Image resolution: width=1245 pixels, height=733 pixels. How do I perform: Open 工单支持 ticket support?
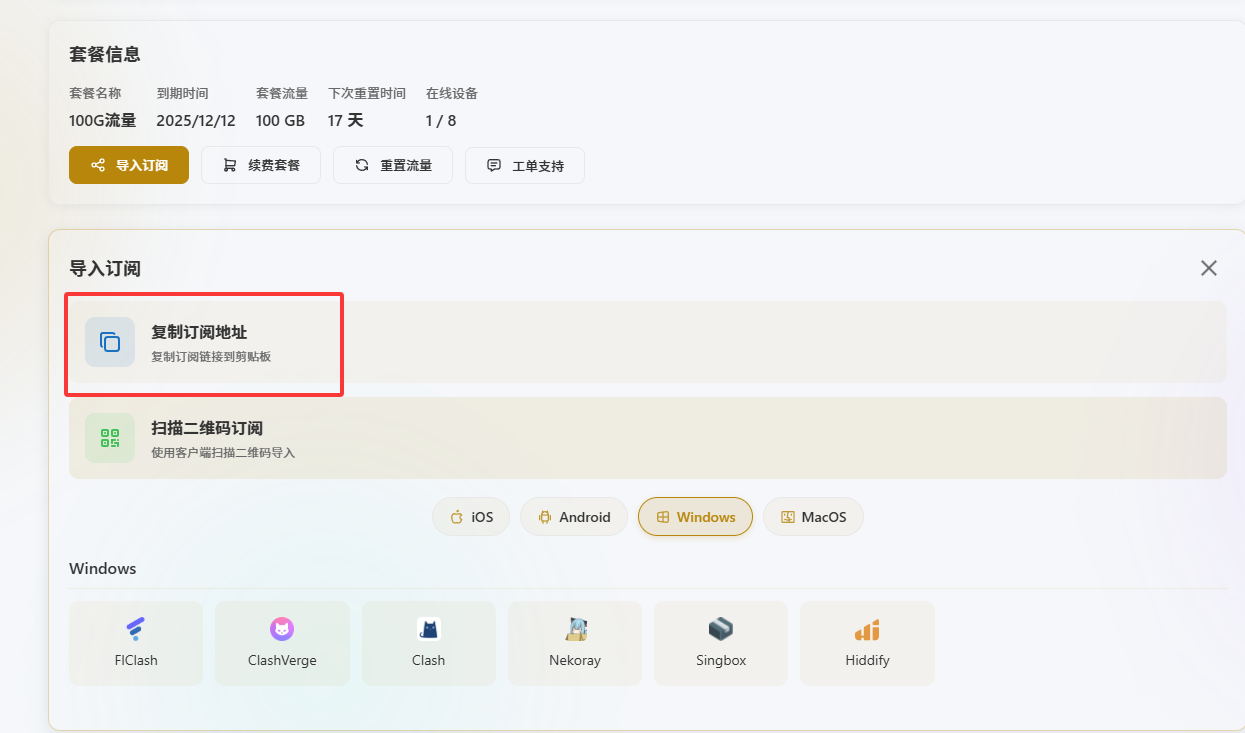pyautogui.click(x=525, y=165)
